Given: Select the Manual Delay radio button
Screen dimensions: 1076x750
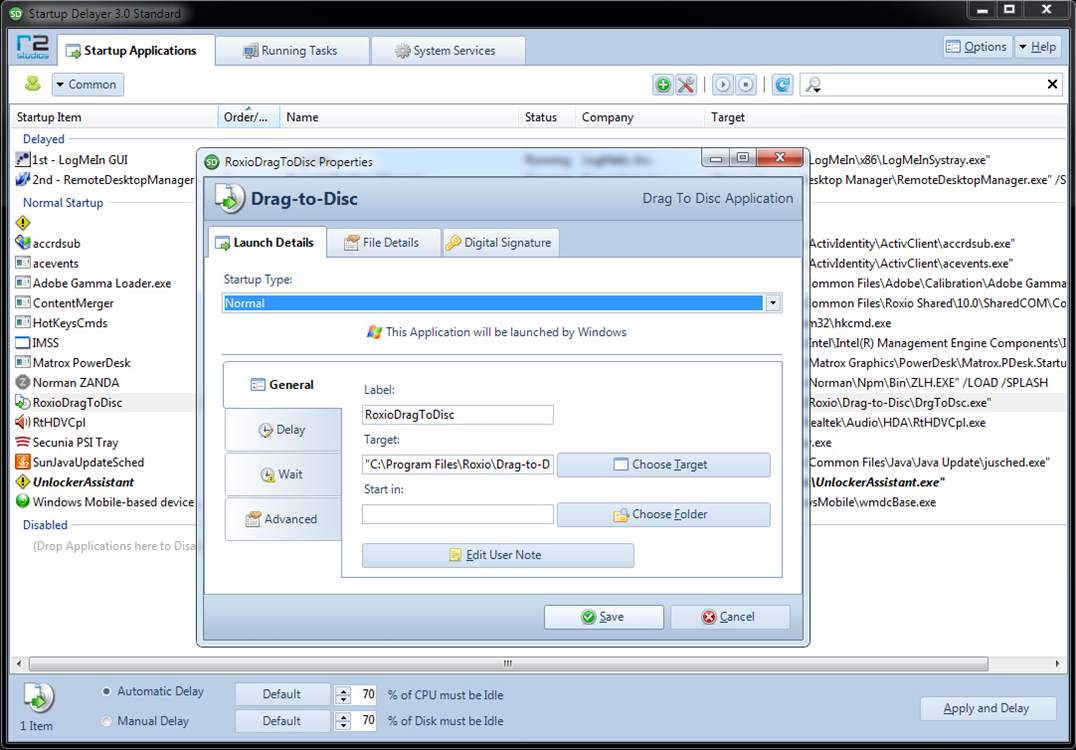Looking at the screenshot, I should click(x=106, y=721).
